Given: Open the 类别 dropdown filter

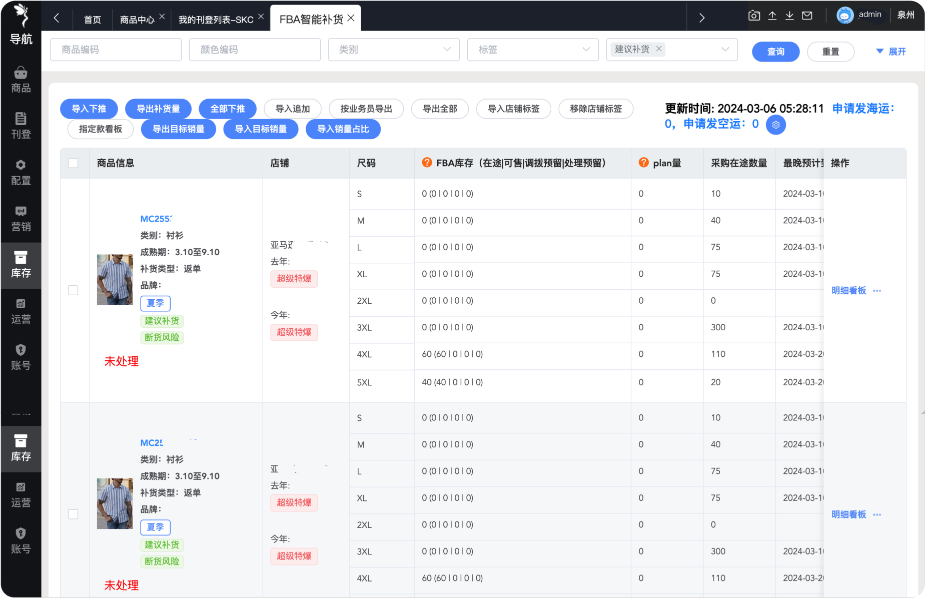Looking at the screenshot, I should [x=393, y=50].
